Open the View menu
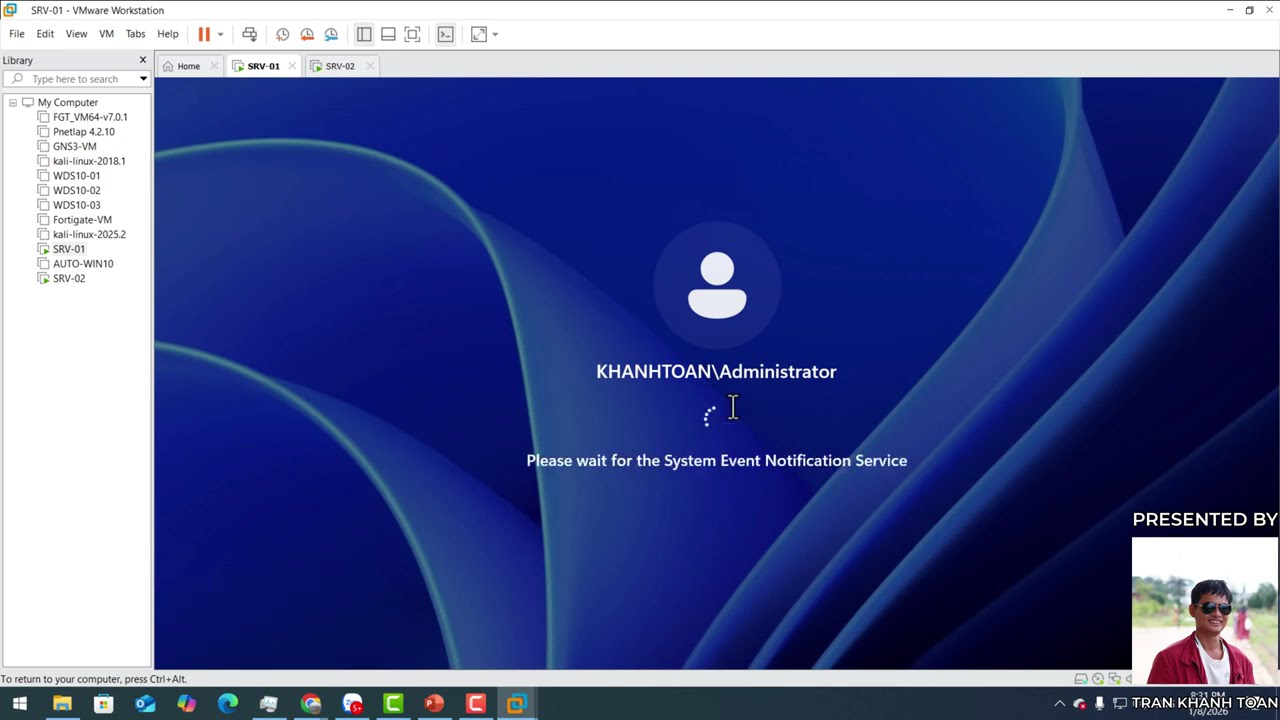 (x=76, y=34)
